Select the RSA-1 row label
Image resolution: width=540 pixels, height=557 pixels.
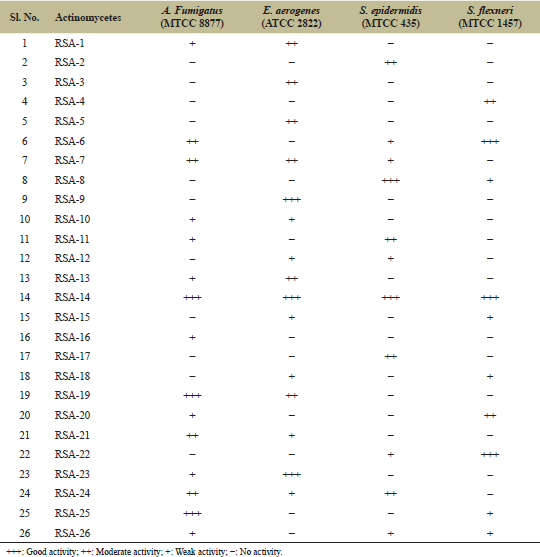click(69, 43)
